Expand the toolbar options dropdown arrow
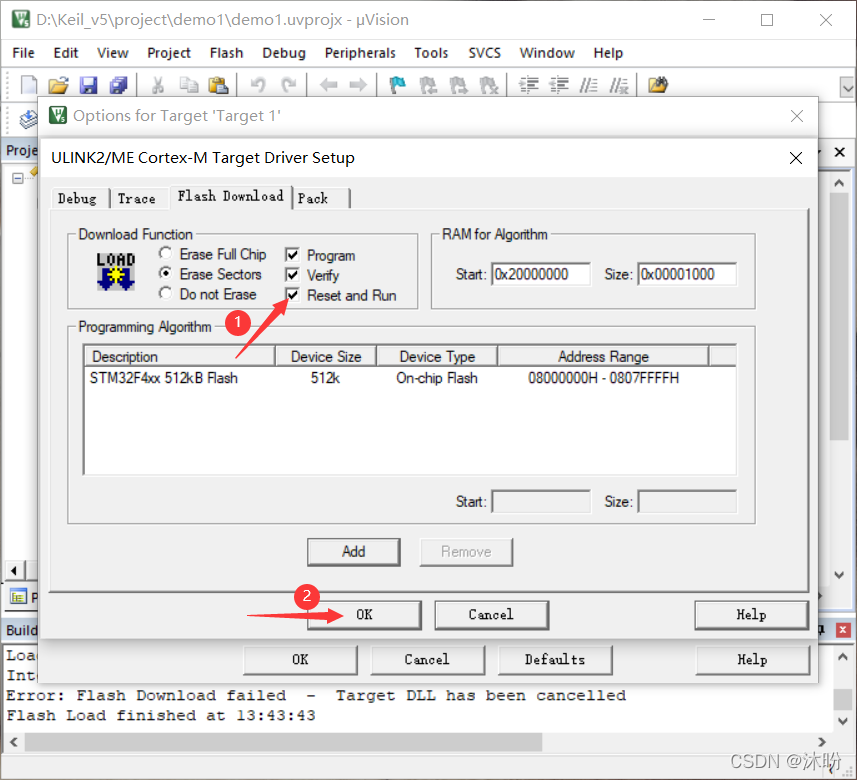The height and width of the screenshot is (780, 857). [847, 87]
